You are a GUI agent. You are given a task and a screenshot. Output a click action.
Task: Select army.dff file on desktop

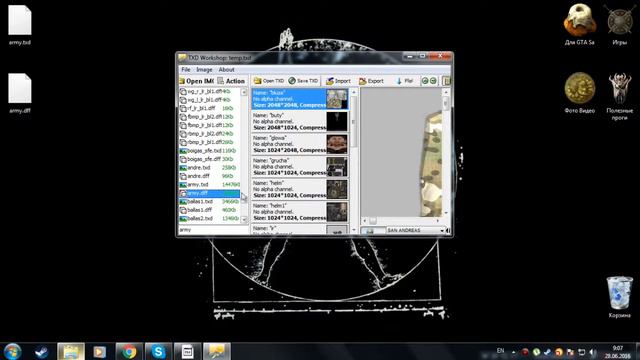[20, 93]
